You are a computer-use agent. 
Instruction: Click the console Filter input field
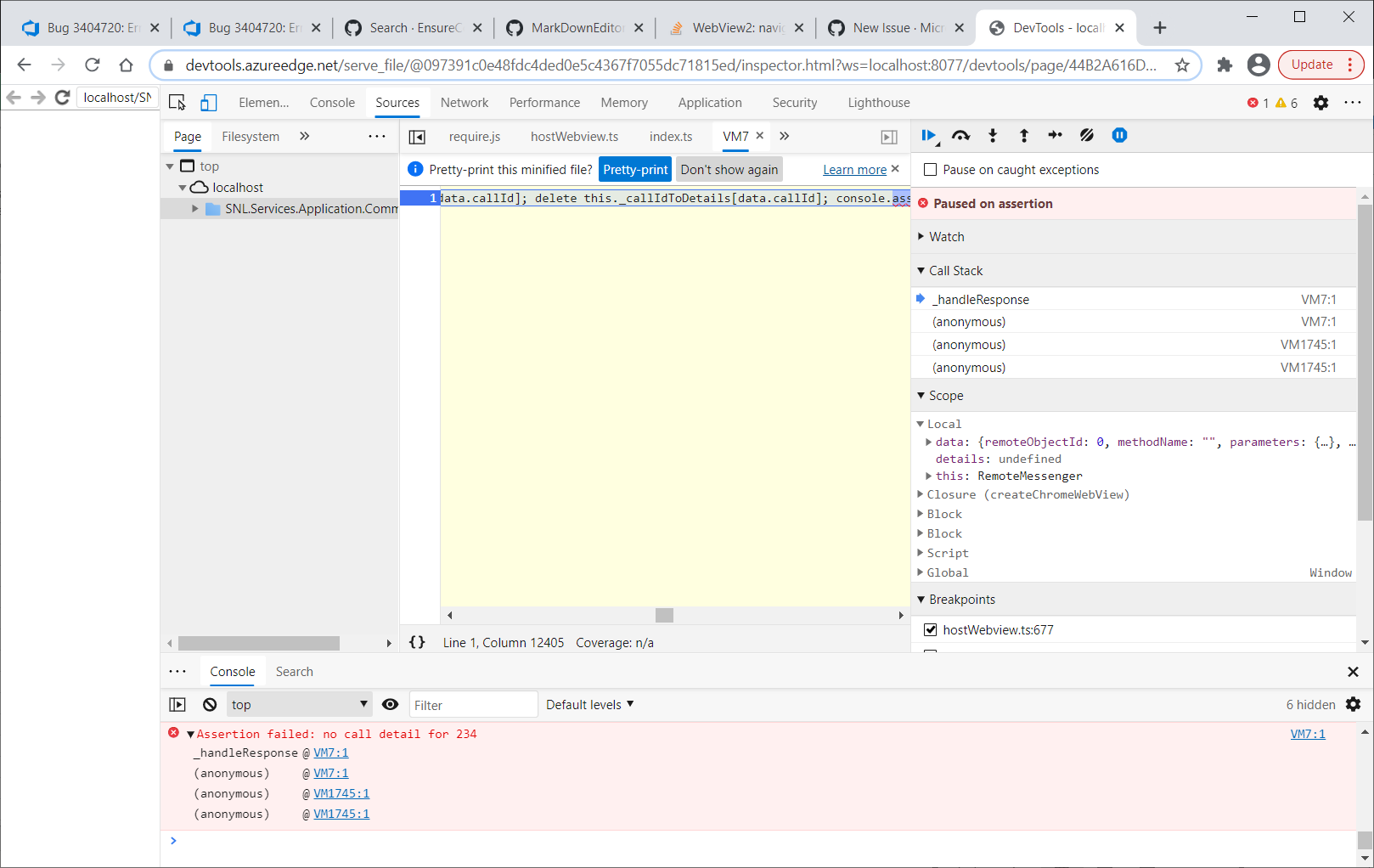473,704
